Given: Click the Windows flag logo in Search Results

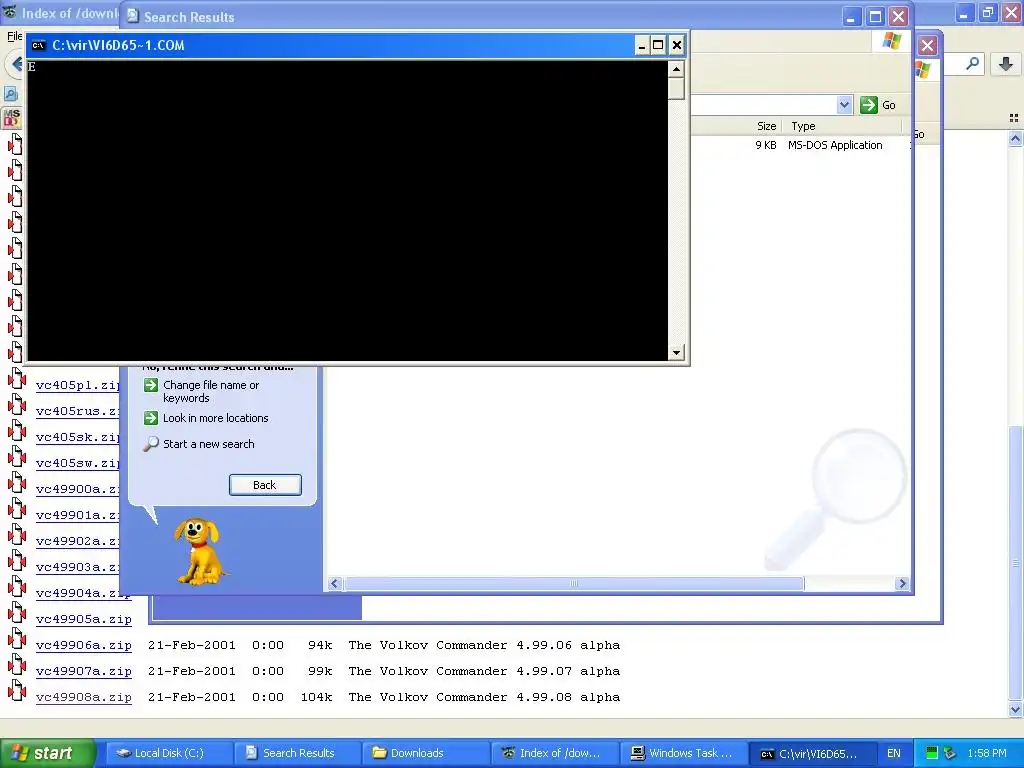Looking at the screenshot, I should pyautogui.click(x=891, y=42).
